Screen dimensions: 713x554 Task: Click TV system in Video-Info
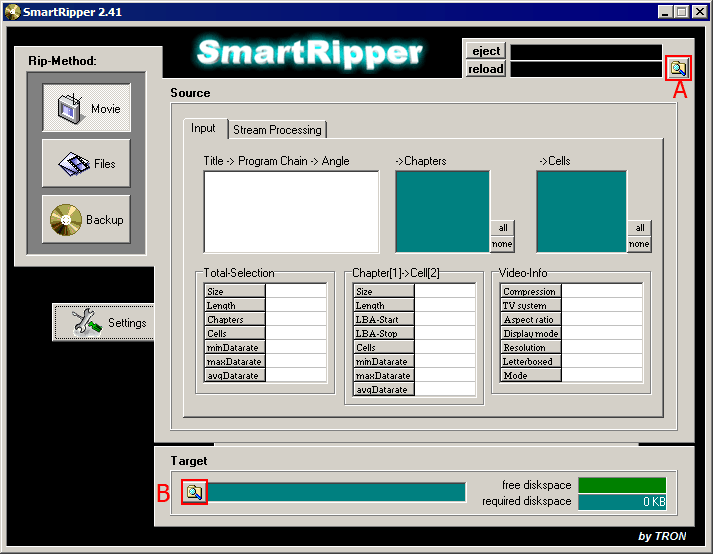572,305
